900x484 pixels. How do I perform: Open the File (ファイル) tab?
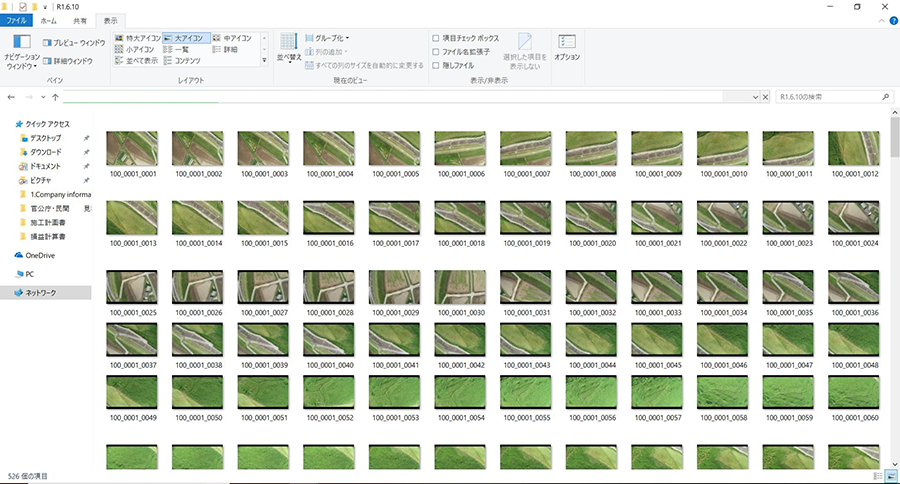(17, 21)
